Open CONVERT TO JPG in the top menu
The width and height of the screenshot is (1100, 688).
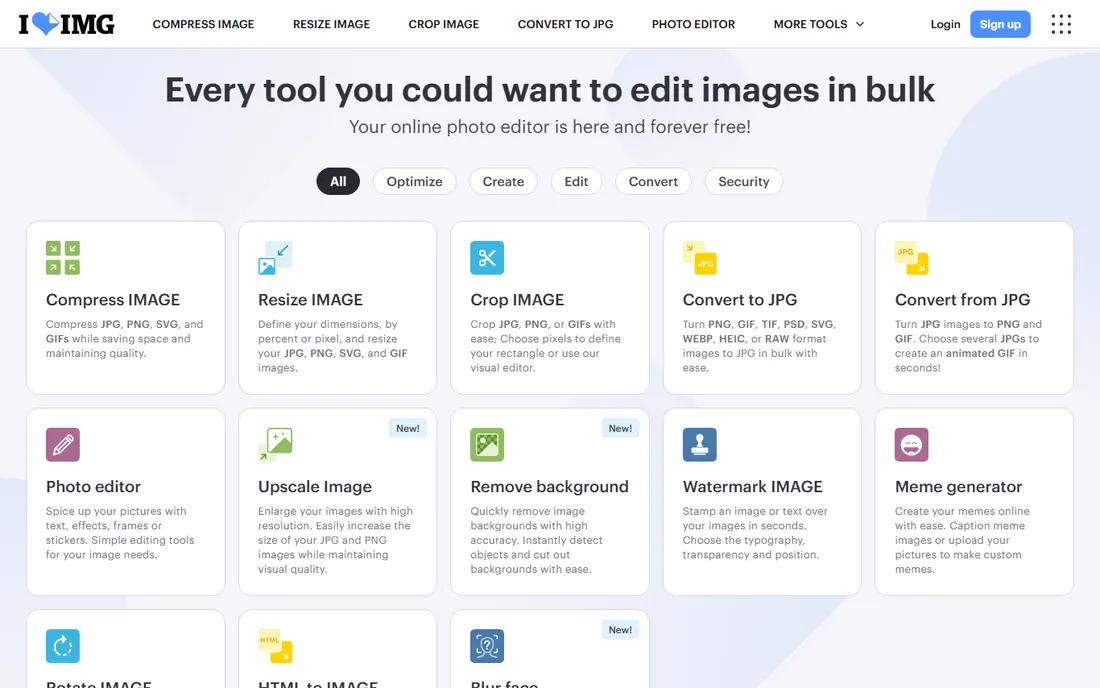click(x=565, y=24)
